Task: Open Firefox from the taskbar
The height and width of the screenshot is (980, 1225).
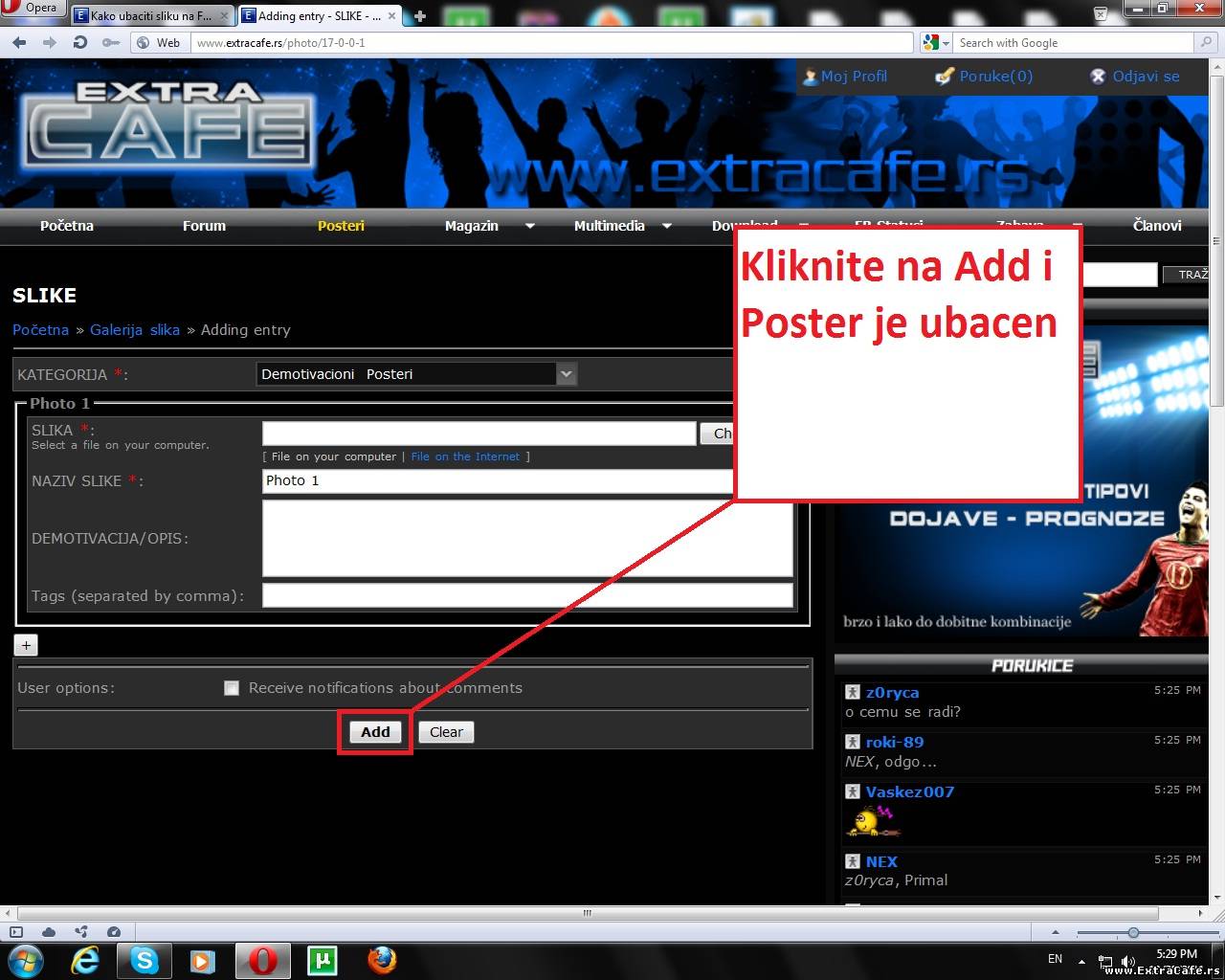Action: 382,961
